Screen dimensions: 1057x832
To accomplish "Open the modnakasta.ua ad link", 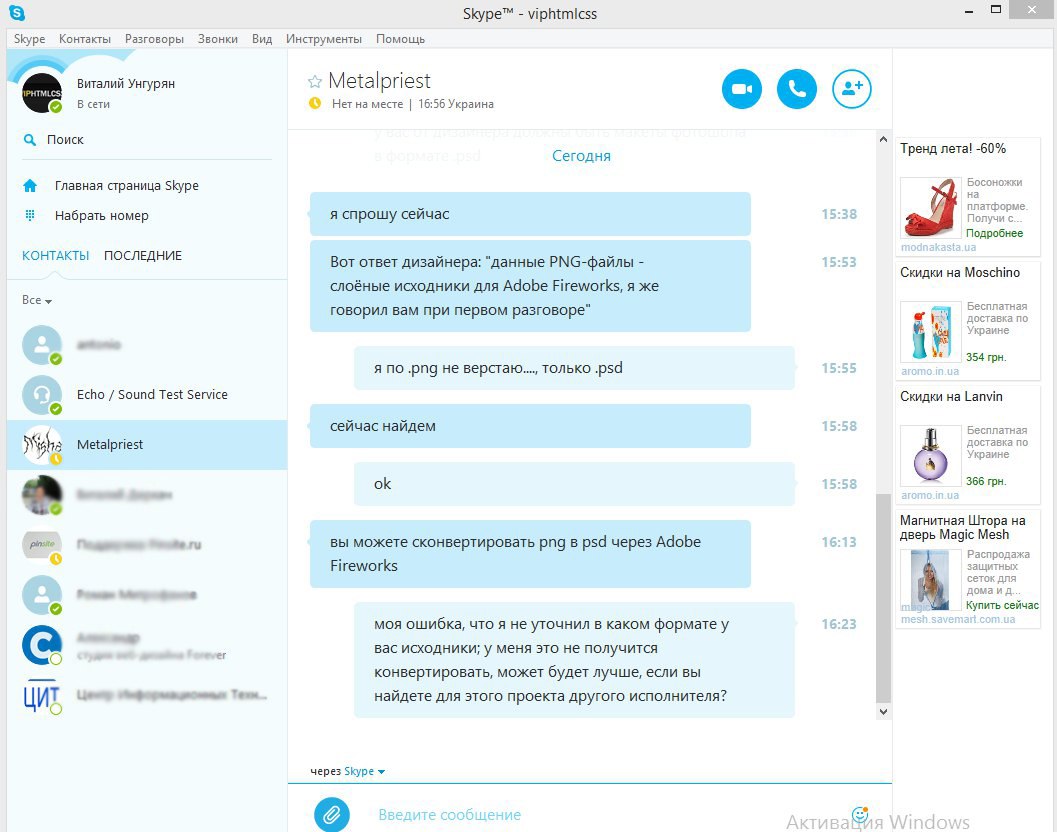I will tap(938, 247).
